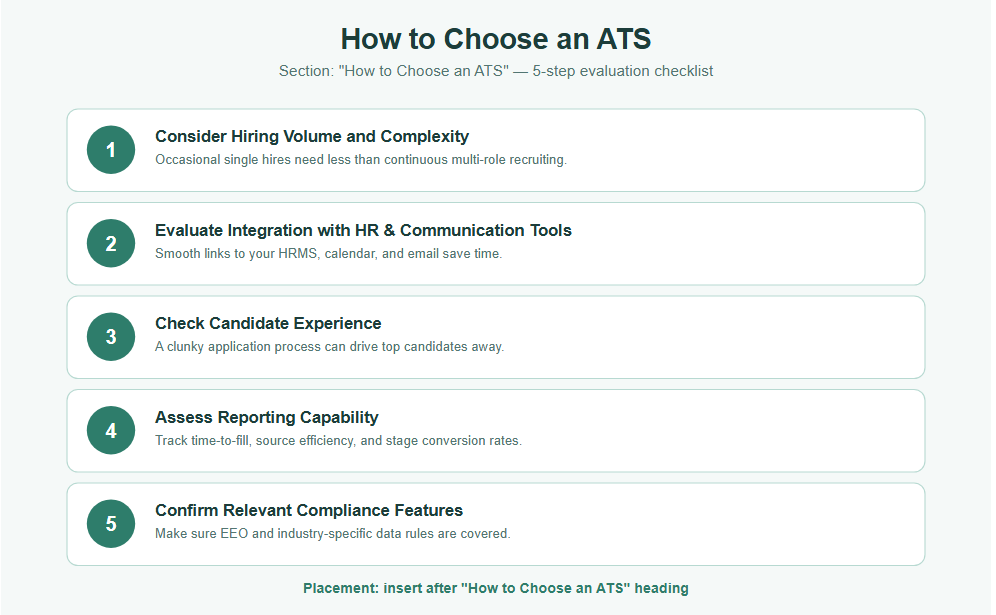Click the 'Placement: insert after' footer note
996x615 pixels.
pos(496,588)
